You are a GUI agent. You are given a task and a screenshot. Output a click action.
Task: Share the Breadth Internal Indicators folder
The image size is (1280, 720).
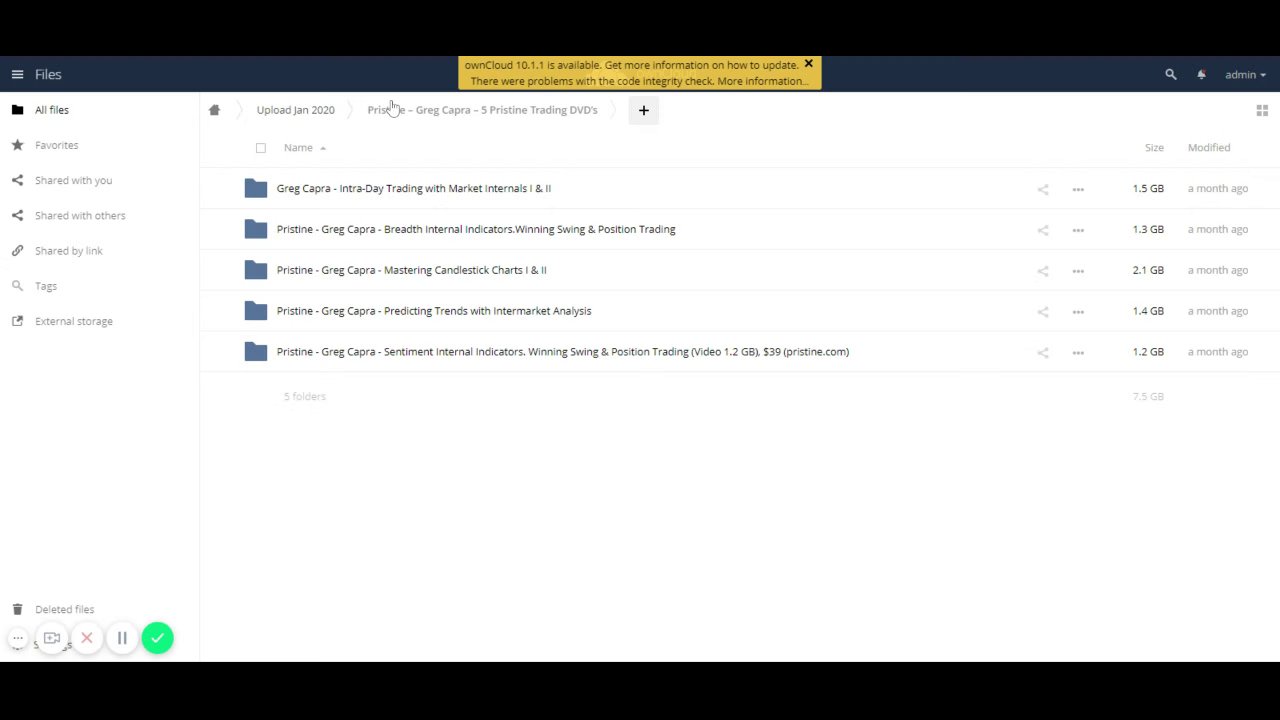tap(1043, 230)
